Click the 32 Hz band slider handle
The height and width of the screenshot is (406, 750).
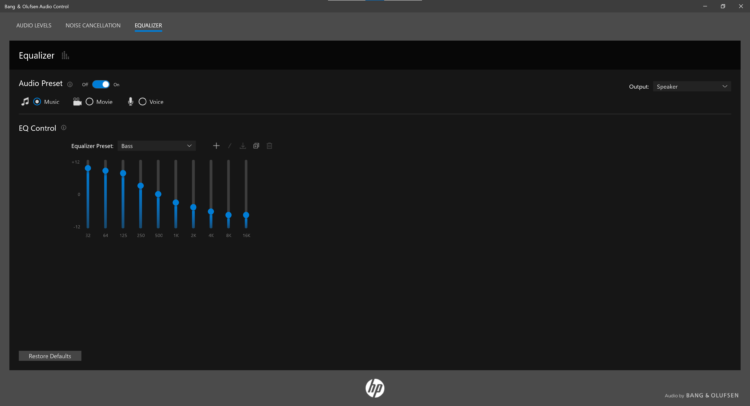coord(88,168)
